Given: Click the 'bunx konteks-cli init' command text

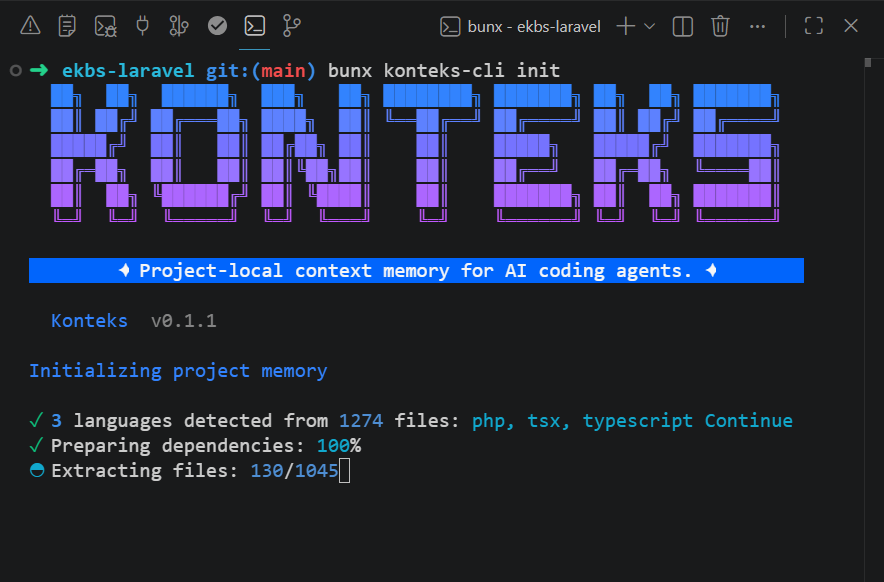Looking at the screenshot, I should coord(444,70).
